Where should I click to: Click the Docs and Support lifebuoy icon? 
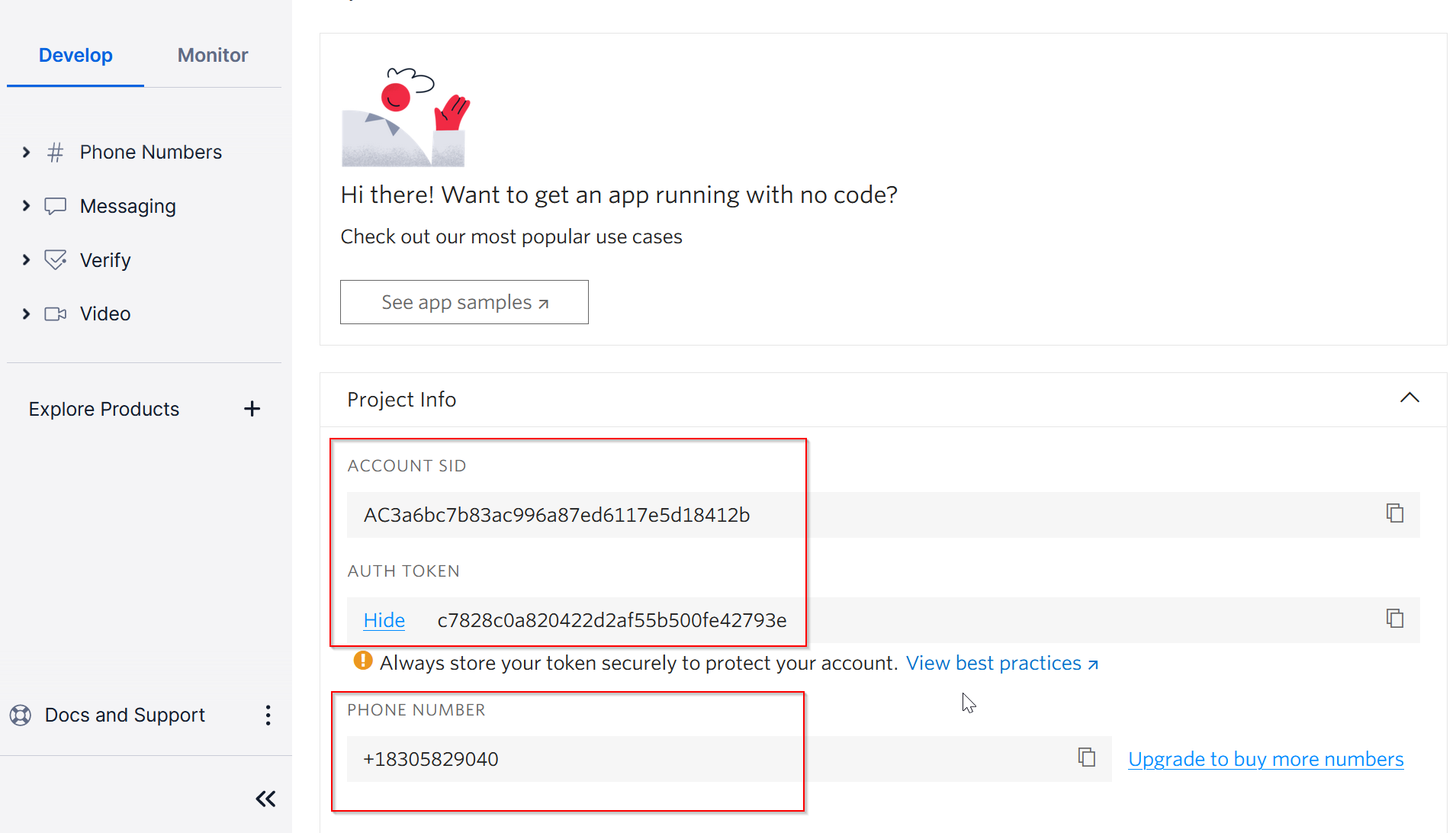click(21, 715)
